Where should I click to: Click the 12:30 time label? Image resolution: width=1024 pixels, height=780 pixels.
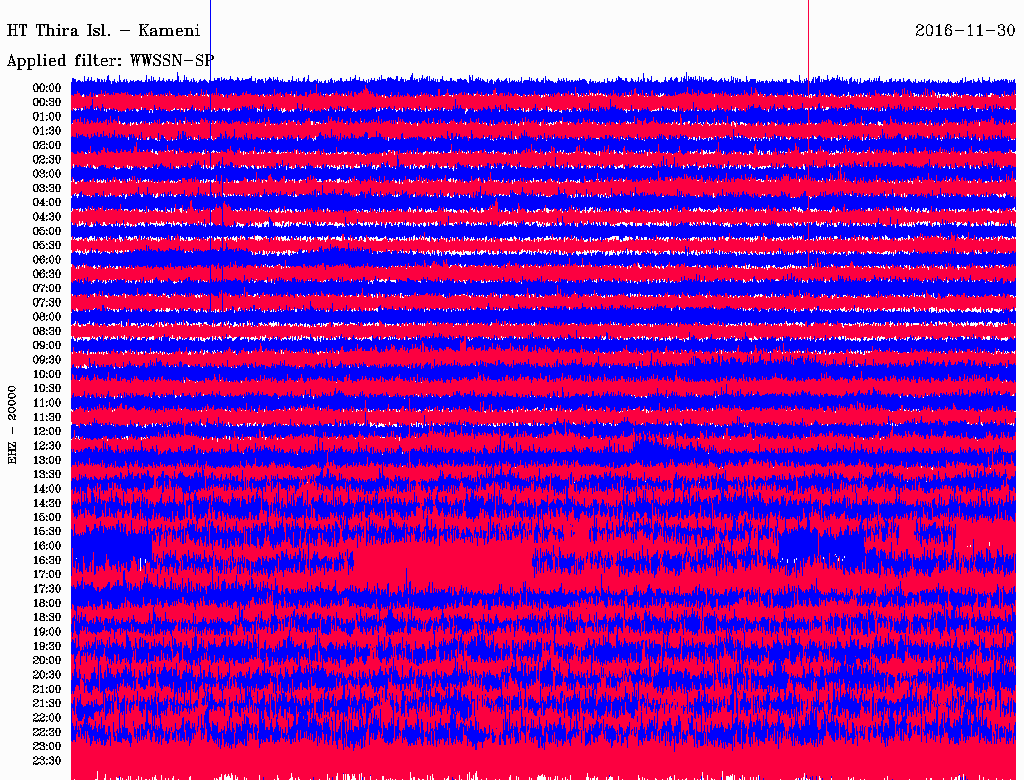(47, 446)
